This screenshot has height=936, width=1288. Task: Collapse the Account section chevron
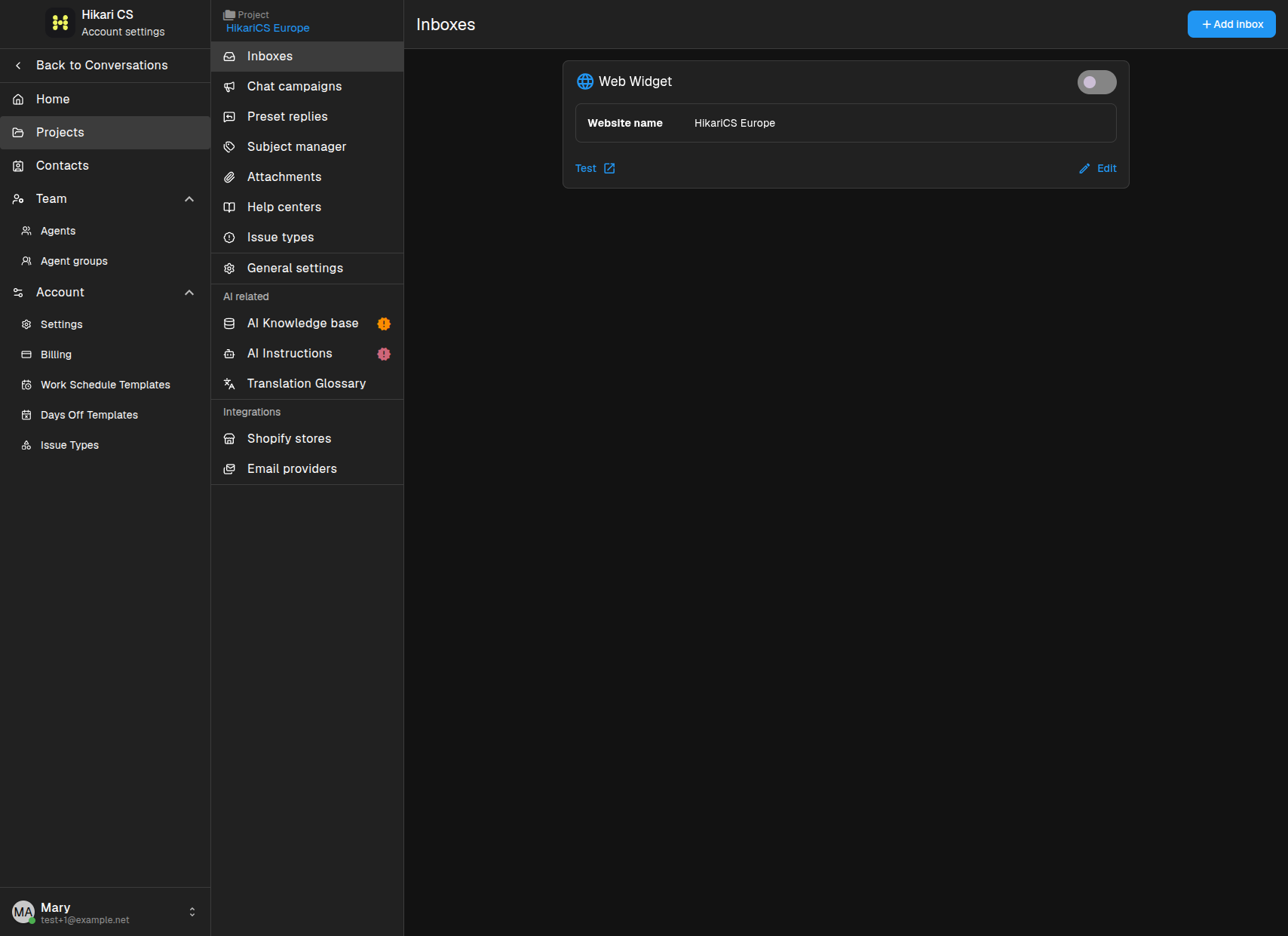(189, 293)
